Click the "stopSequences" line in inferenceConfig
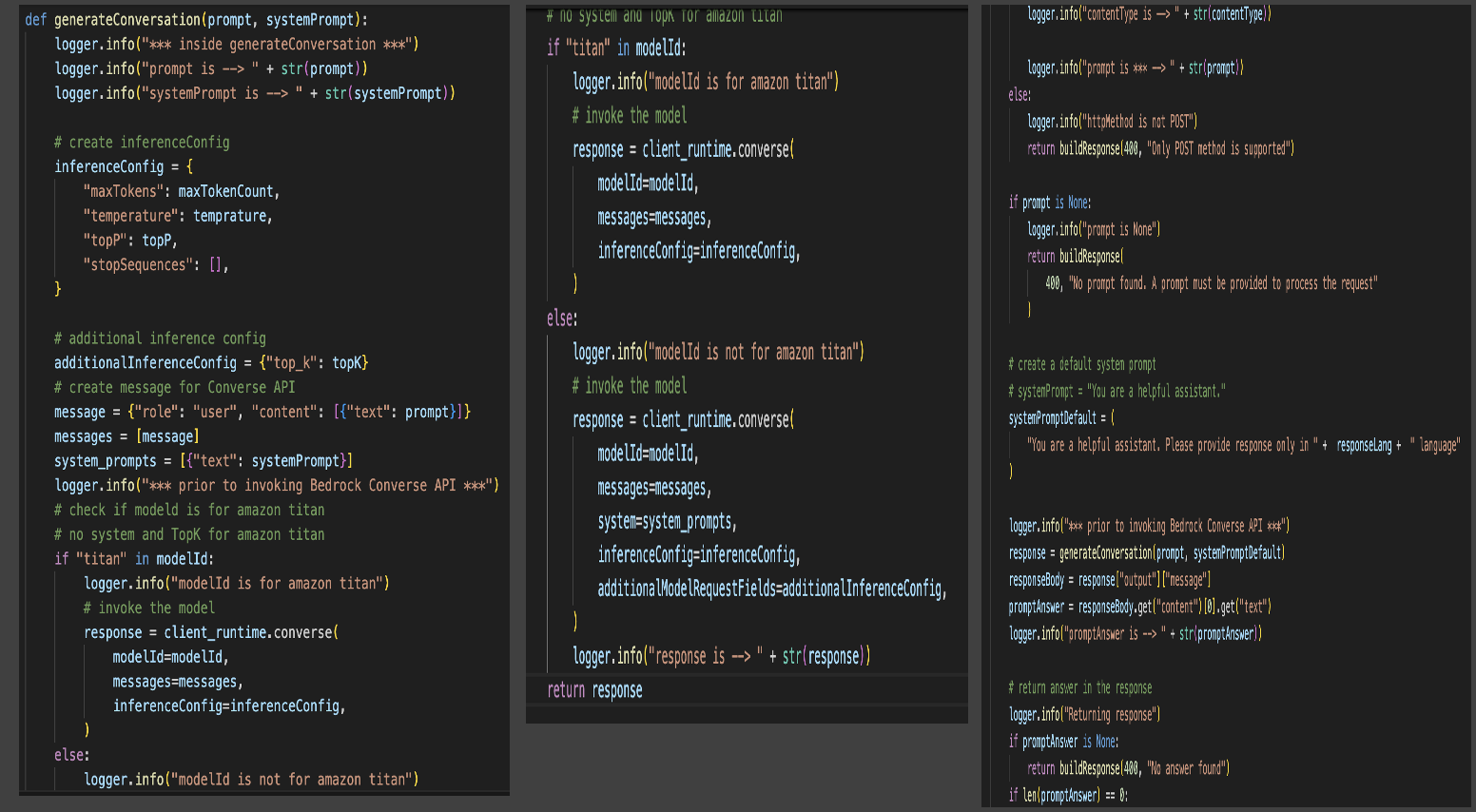The width and height of the screenshot is (1476, 812). [156, 264]
